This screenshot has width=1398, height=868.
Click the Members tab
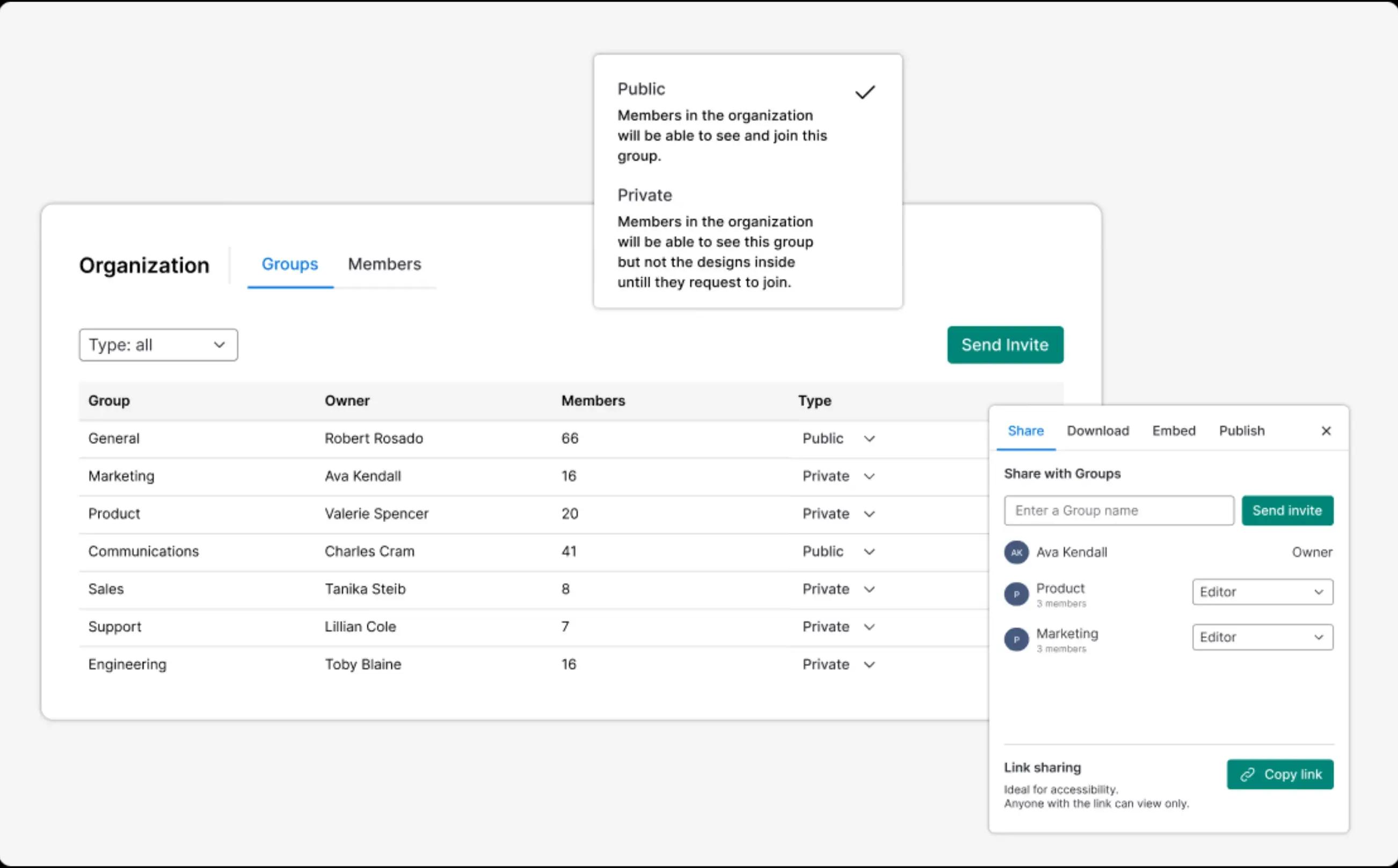pos(384,263)
